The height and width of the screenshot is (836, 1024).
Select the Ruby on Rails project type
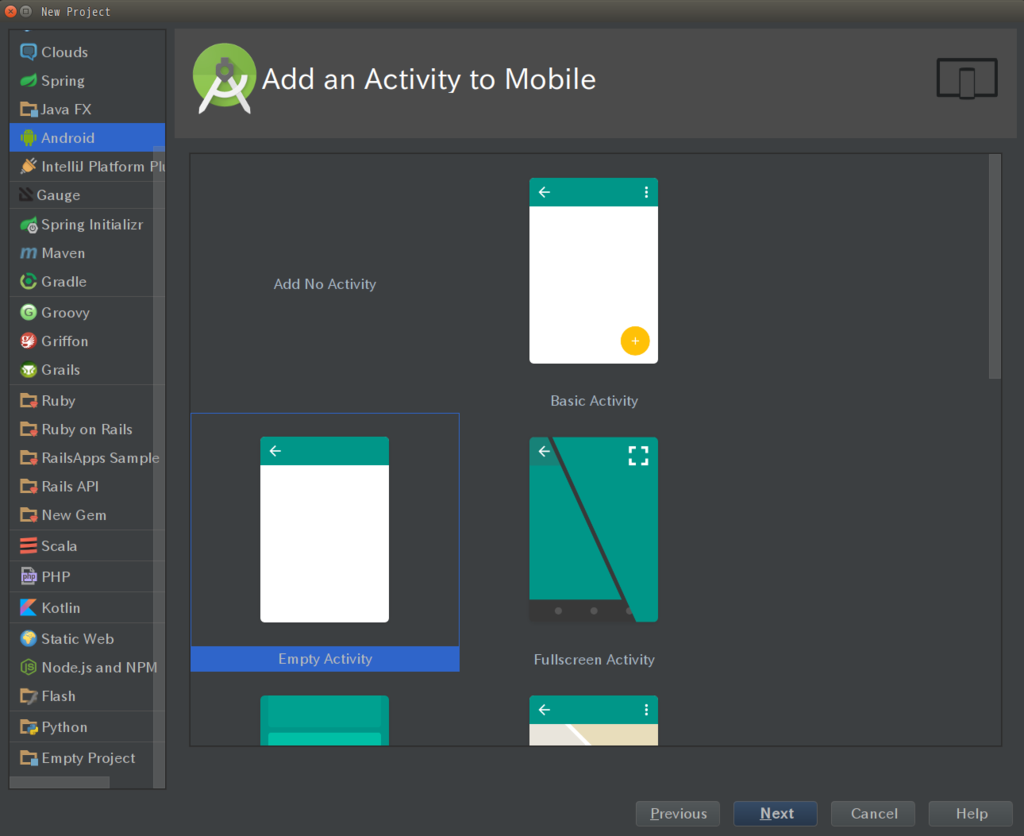pyautogui.click(x=87, y=429)
